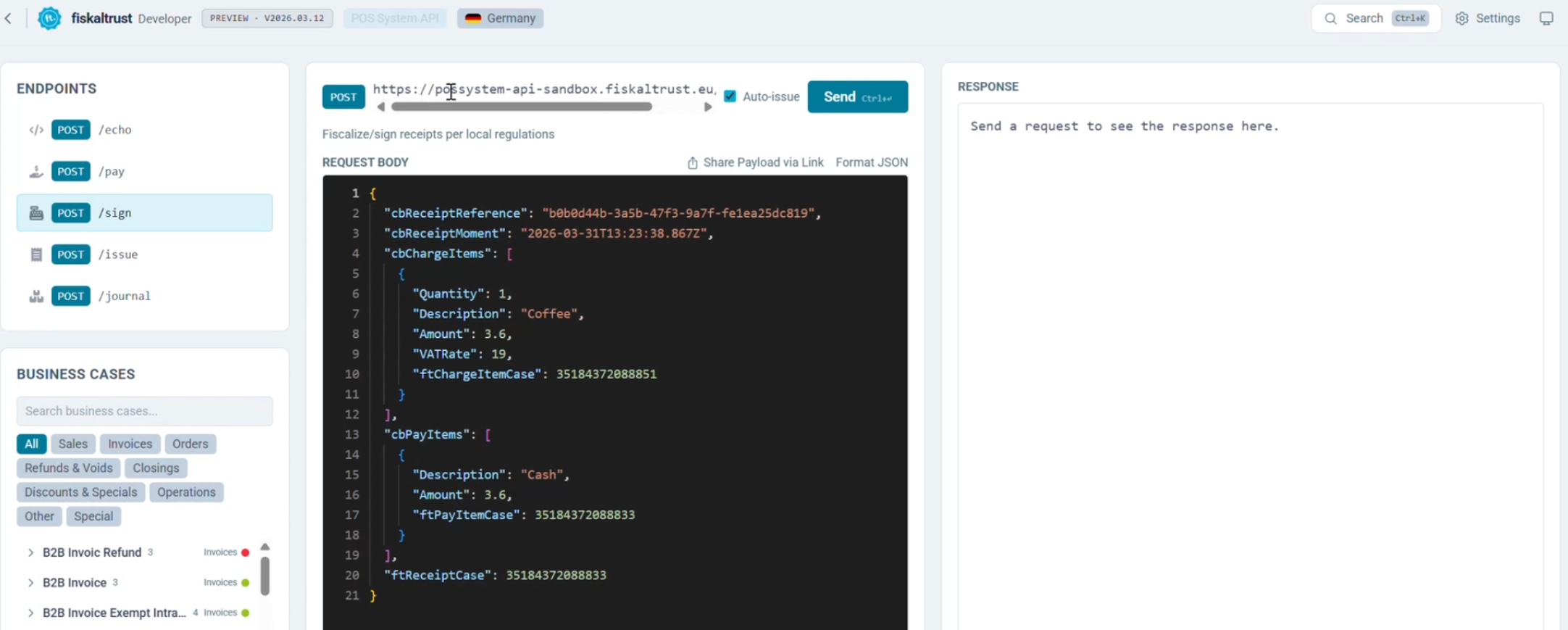Expand the B2B Invoice business case
Screen dimensions: 1568x630
30,583
